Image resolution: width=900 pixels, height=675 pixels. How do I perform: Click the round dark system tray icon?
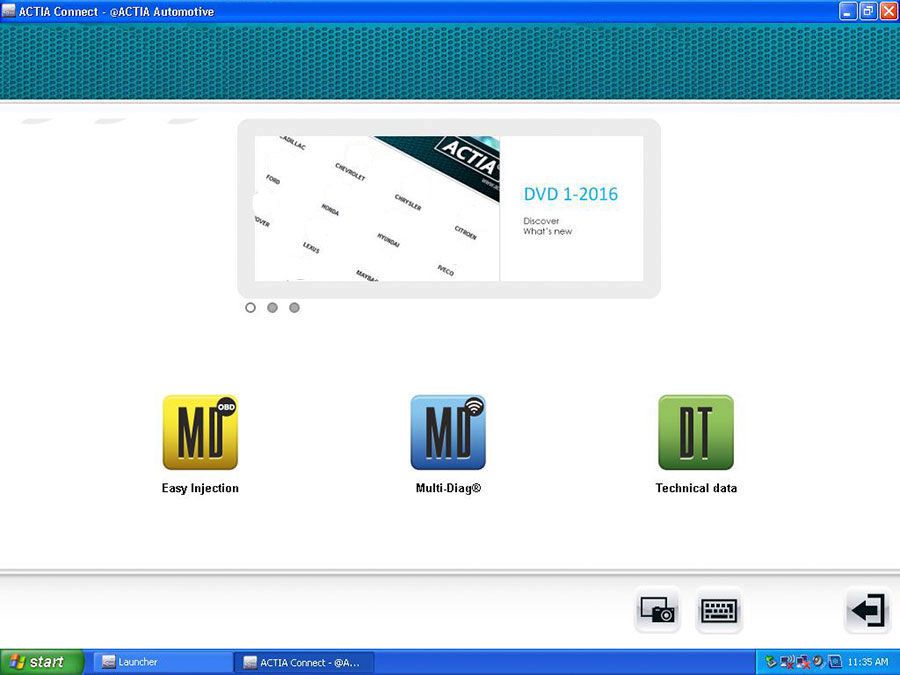point(818,662)
